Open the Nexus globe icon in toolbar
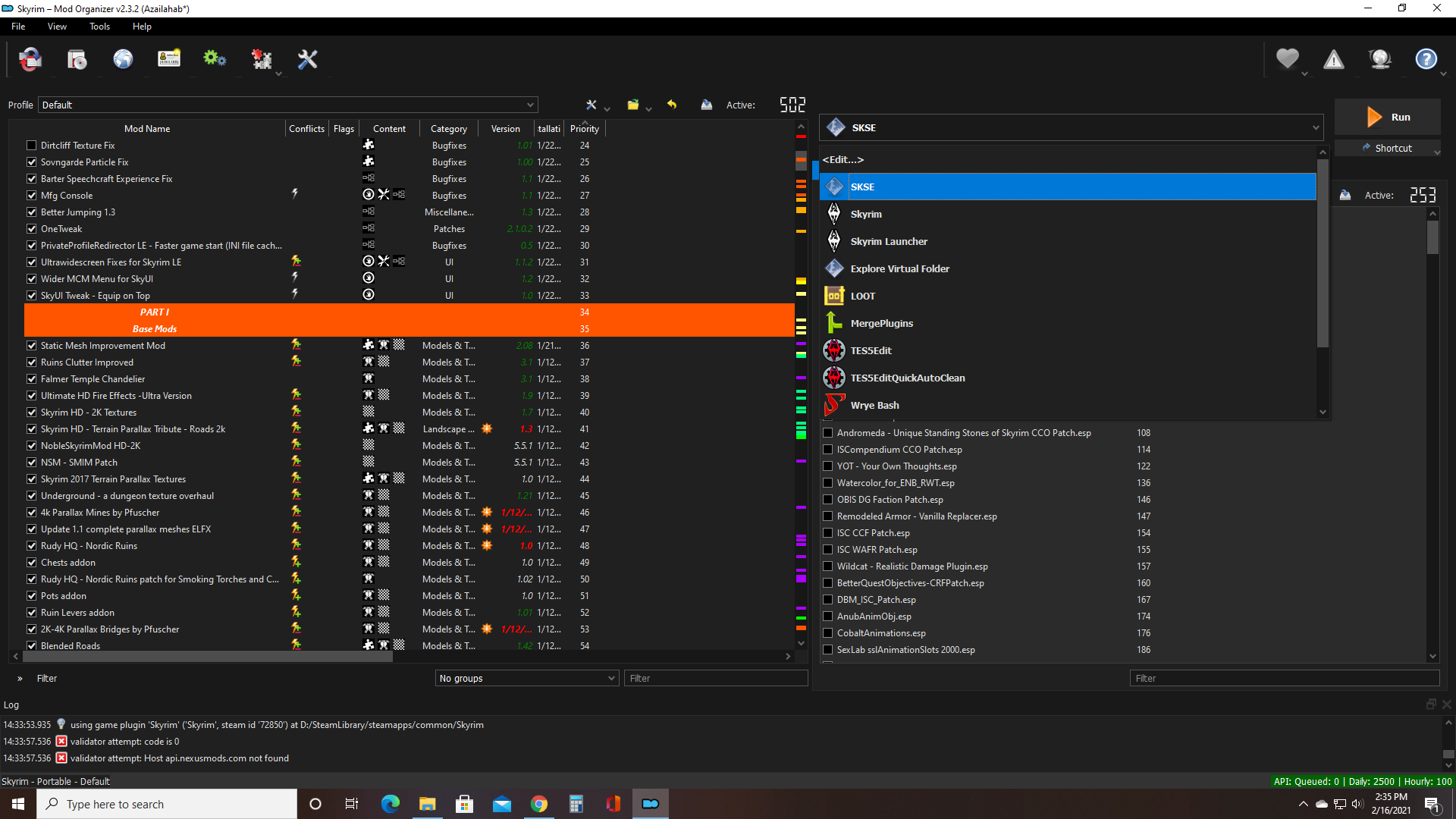Screen dimensions: 1456x819 coord(123,59)
